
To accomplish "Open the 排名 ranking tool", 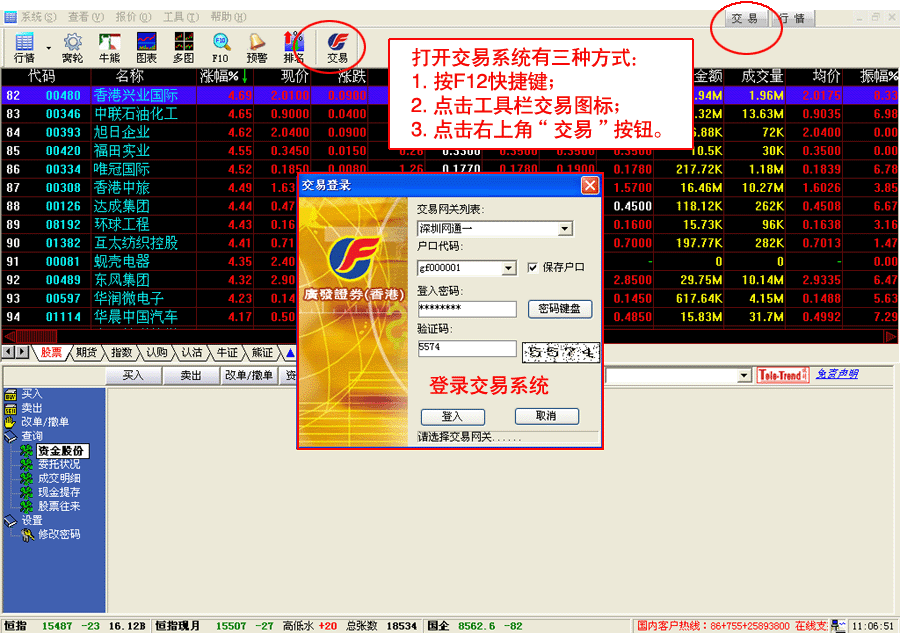I will point(293,46).
